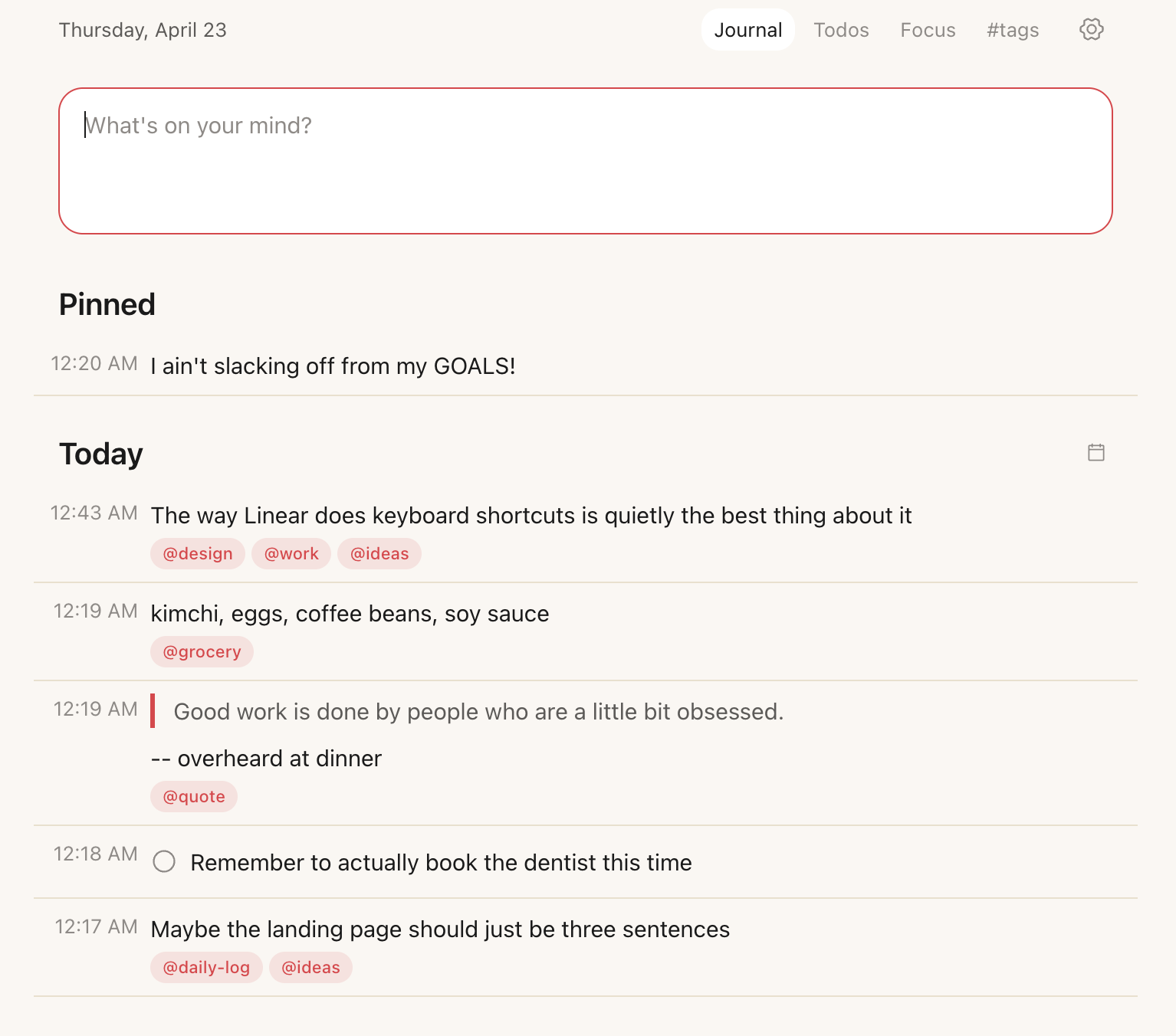Select the Journal tab
The width and height of the screenshot is (1176, 1036).
pyautogui.click(x=747, y=30)
